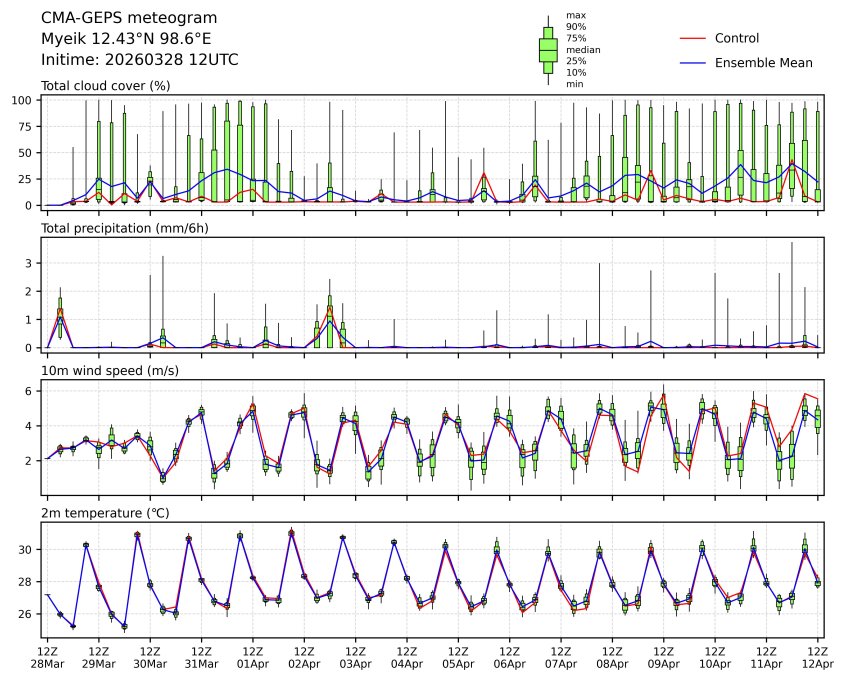Image resolution: width=845 pixels, height=681 pixels.
Task: Click the red Control line sample in legend
Action: point(693,39)
